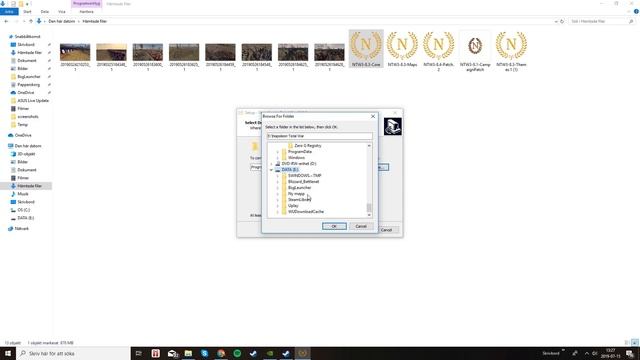
Task: Expand the SteamLibrary folder node
Action: [x=278, y=200]
